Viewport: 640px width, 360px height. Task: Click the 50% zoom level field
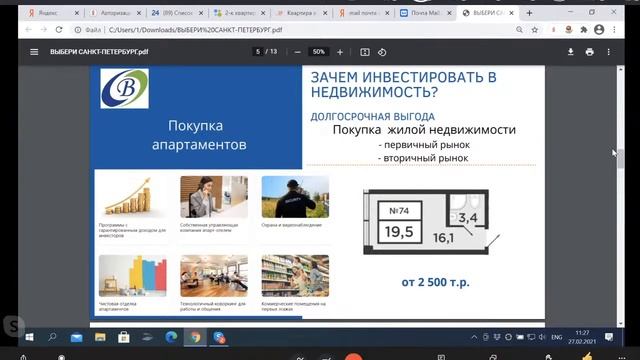(318, 52)
